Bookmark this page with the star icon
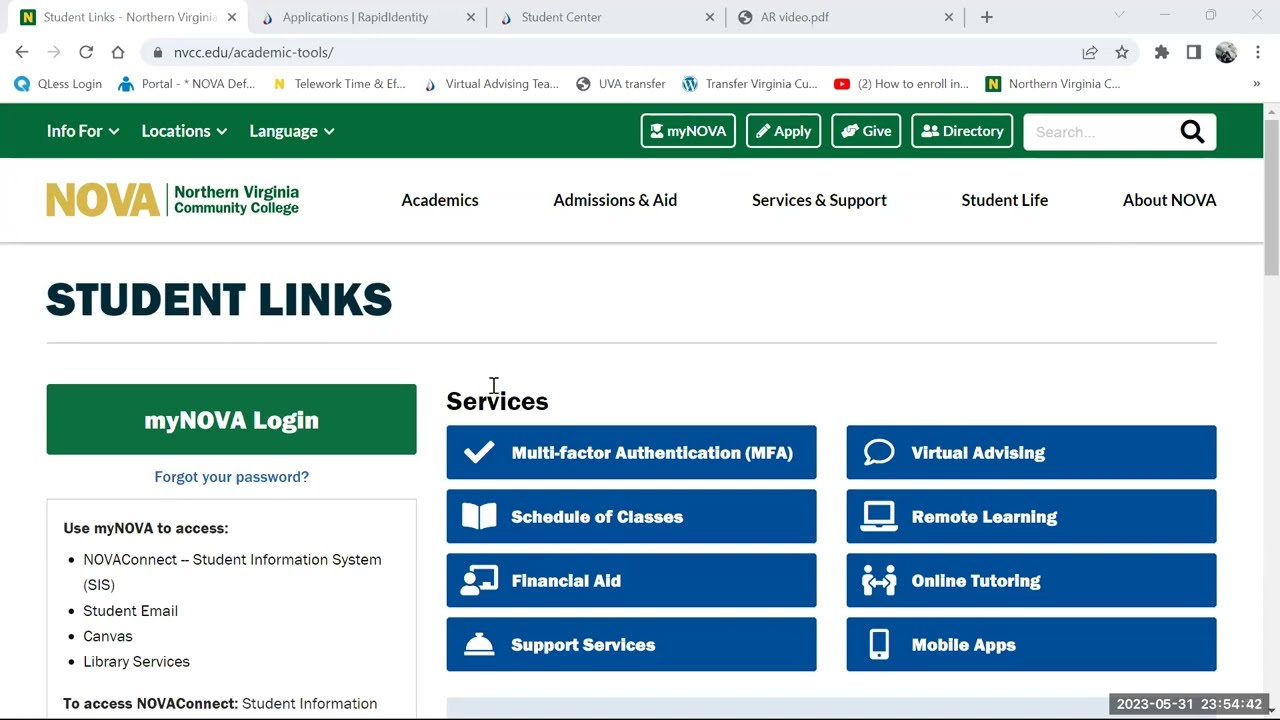Screen dimensions: 1280x720 (1122, 52)
